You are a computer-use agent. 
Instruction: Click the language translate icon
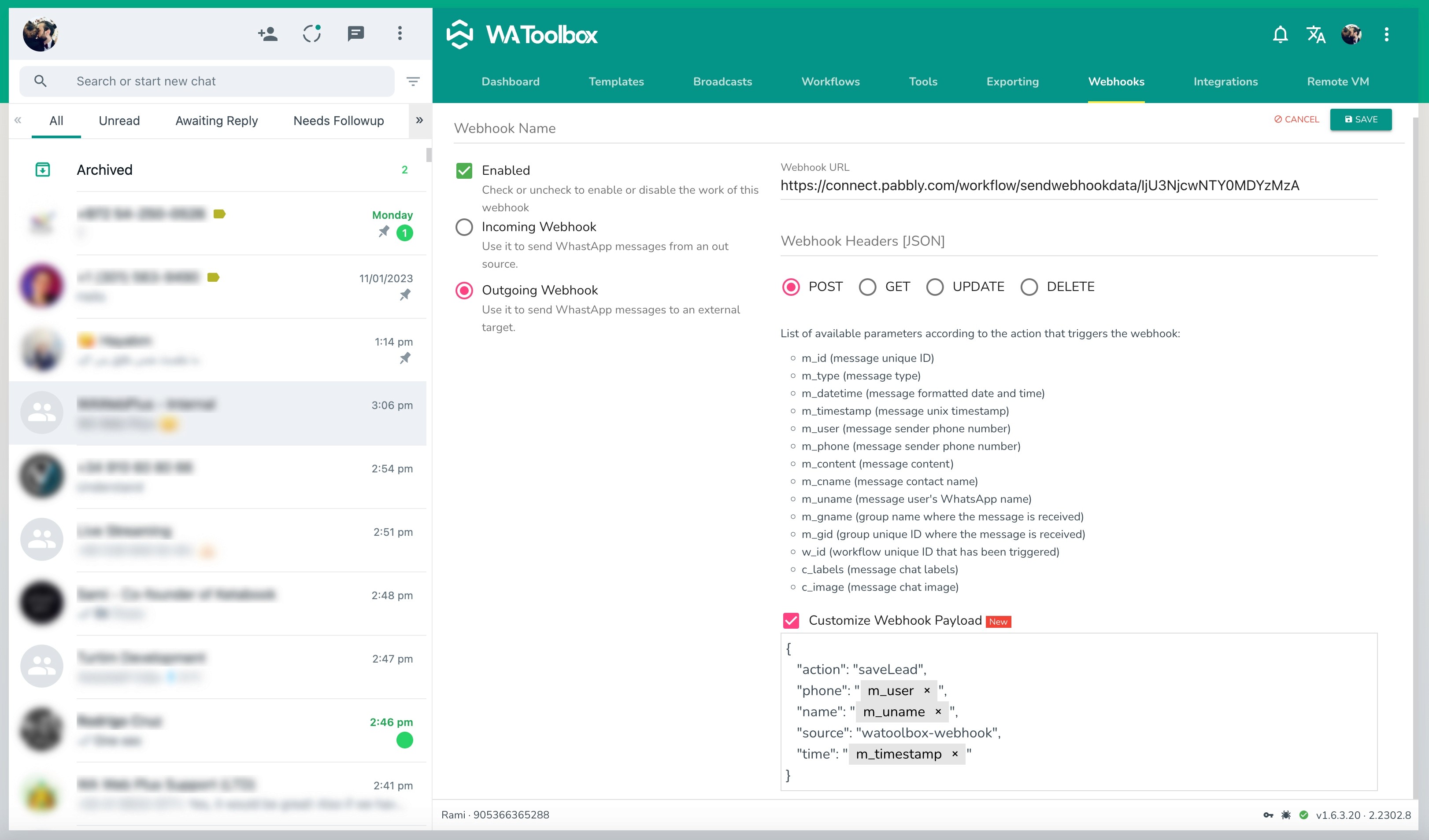(1316, 35)
